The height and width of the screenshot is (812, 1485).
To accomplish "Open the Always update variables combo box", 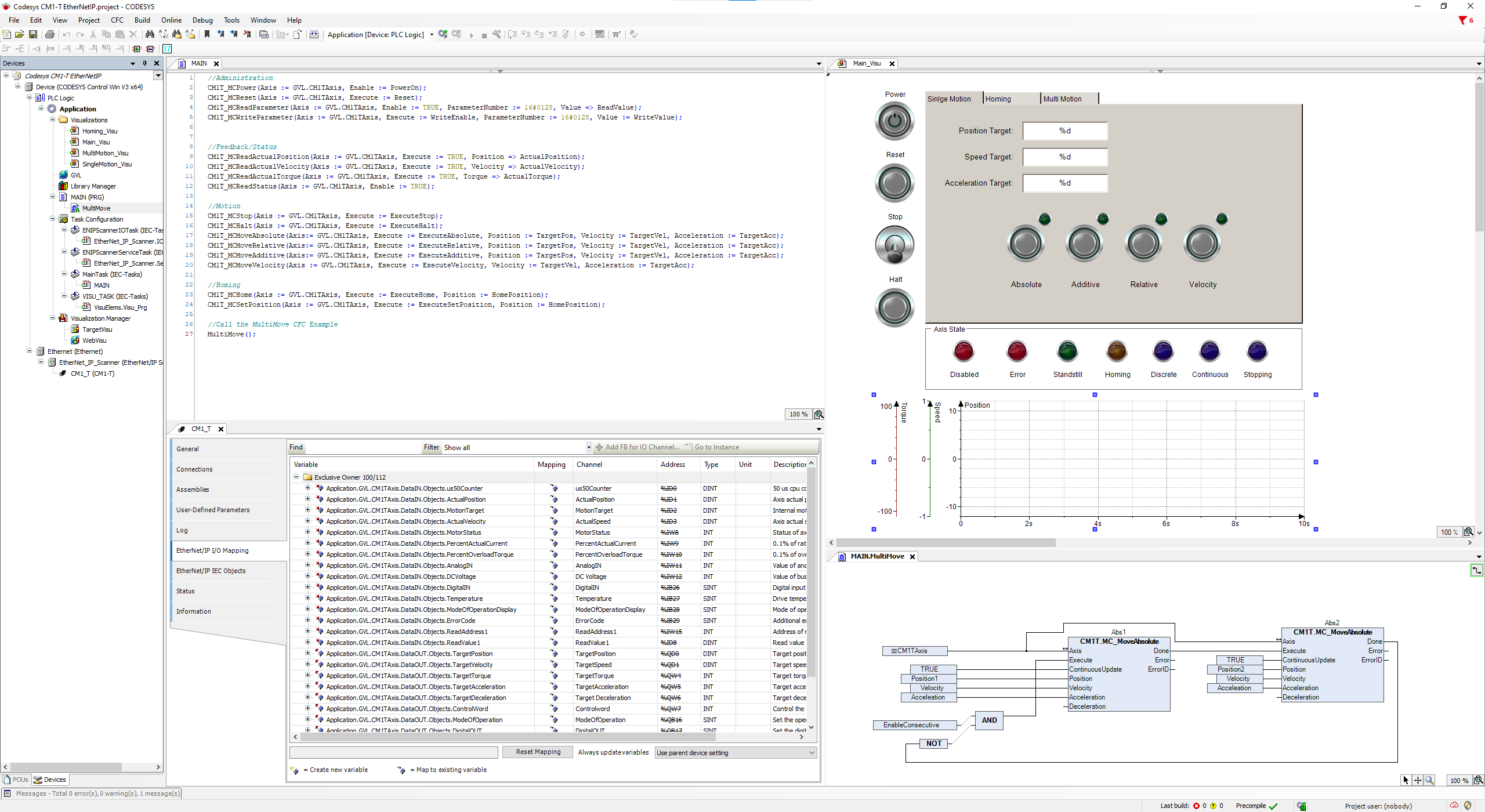I will pos(735,752).
